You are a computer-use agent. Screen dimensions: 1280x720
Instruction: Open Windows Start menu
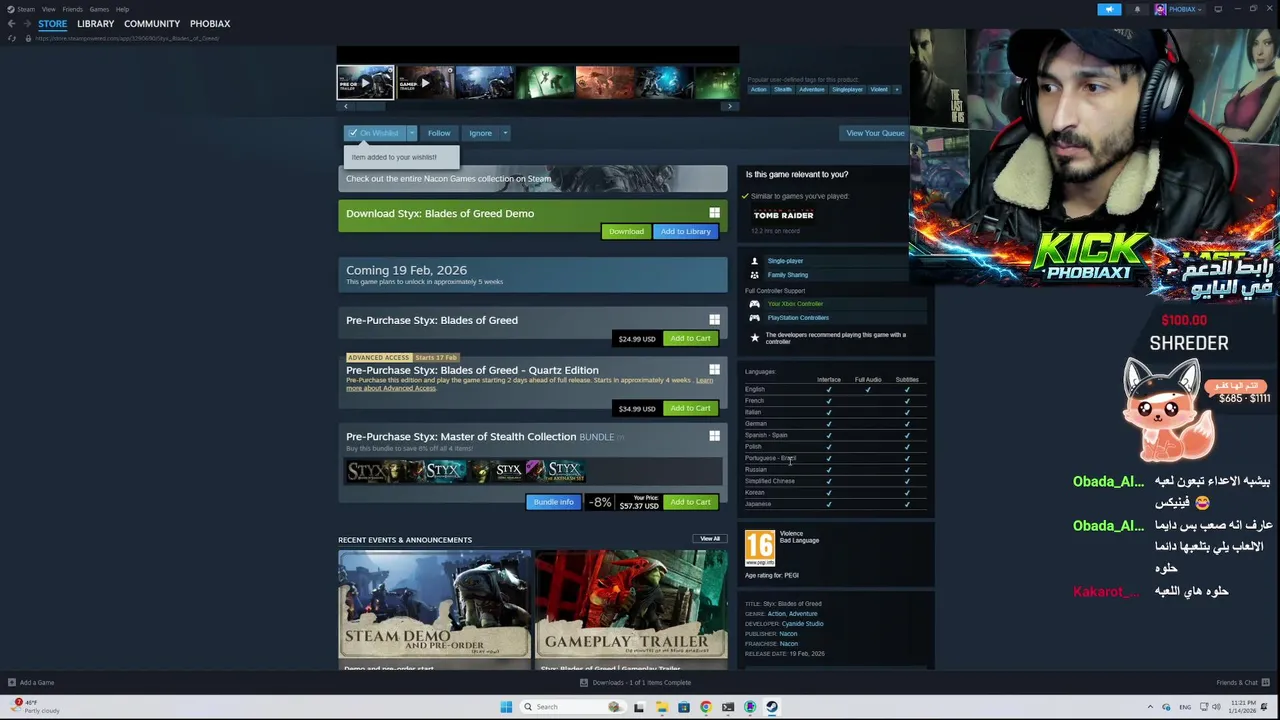click(506, 707)
